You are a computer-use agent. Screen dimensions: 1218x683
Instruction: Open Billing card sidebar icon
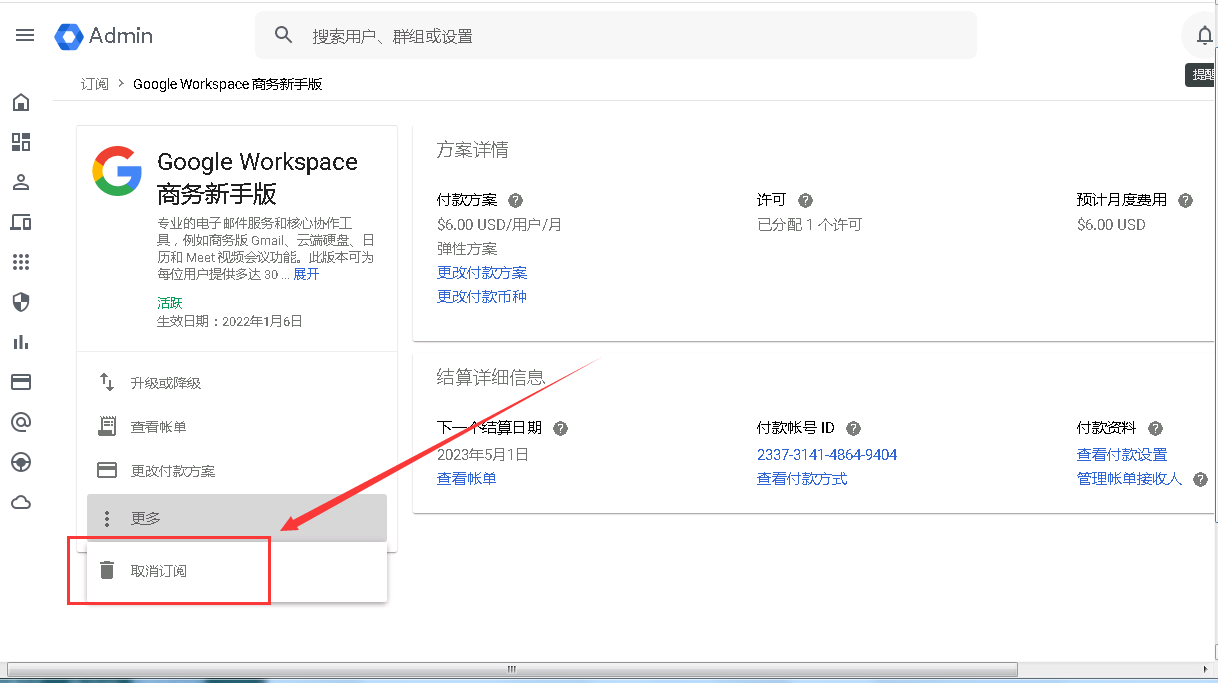(21, 382)
